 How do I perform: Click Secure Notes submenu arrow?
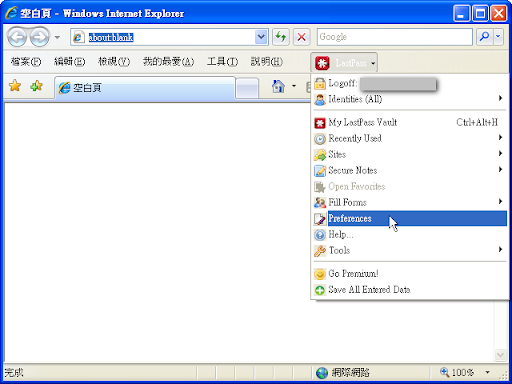(500, 169)
